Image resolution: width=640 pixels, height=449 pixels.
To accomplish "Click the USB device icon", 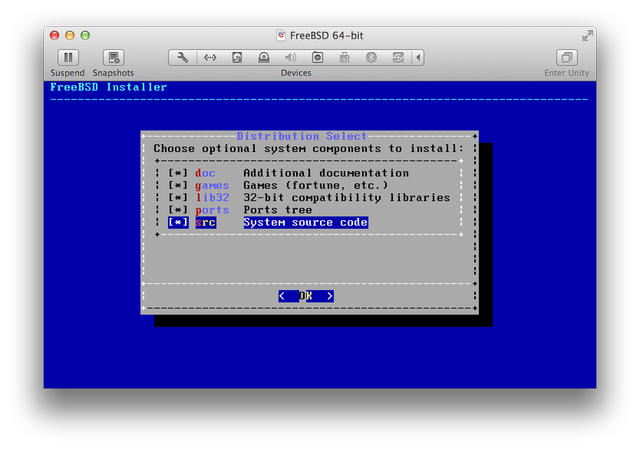I will 344,58.
